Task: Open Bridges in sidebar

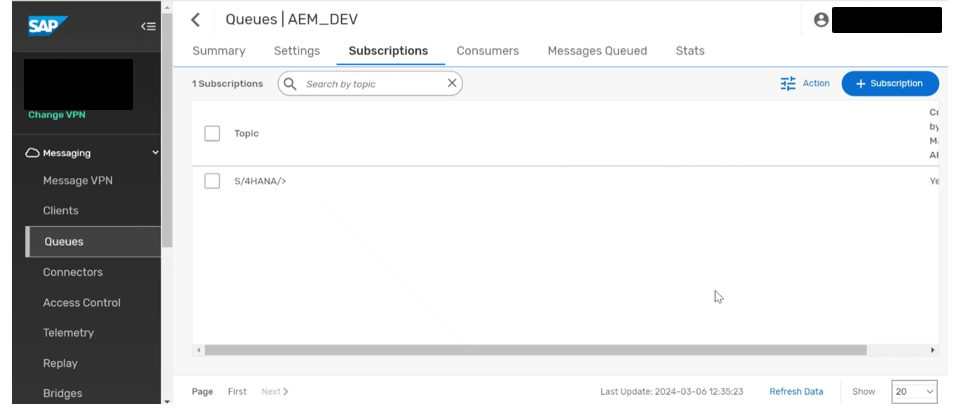Action: click(62, 393)
